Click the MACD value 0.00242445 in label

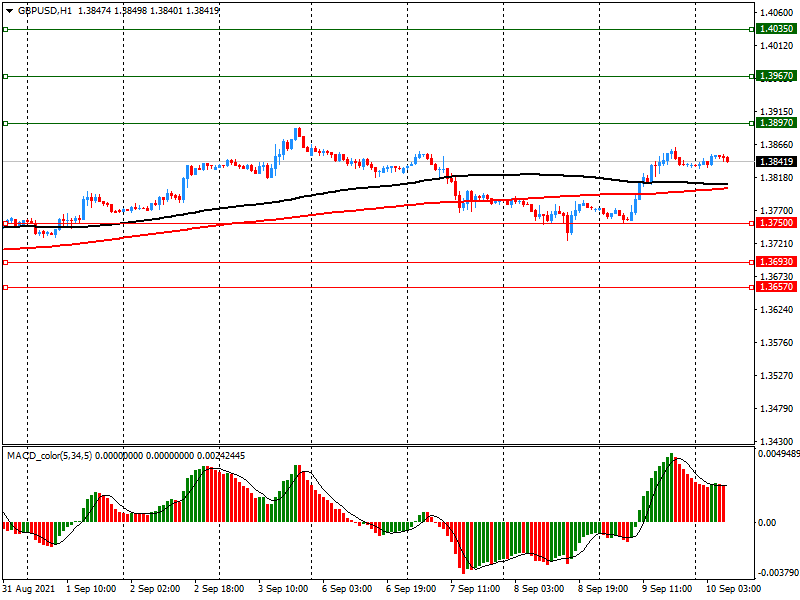(221, 456)
